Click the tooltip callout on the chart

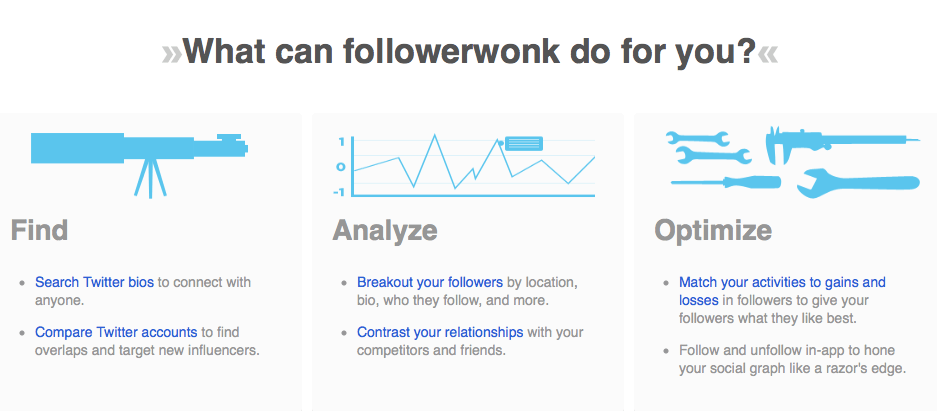click(x=523, y=144)
